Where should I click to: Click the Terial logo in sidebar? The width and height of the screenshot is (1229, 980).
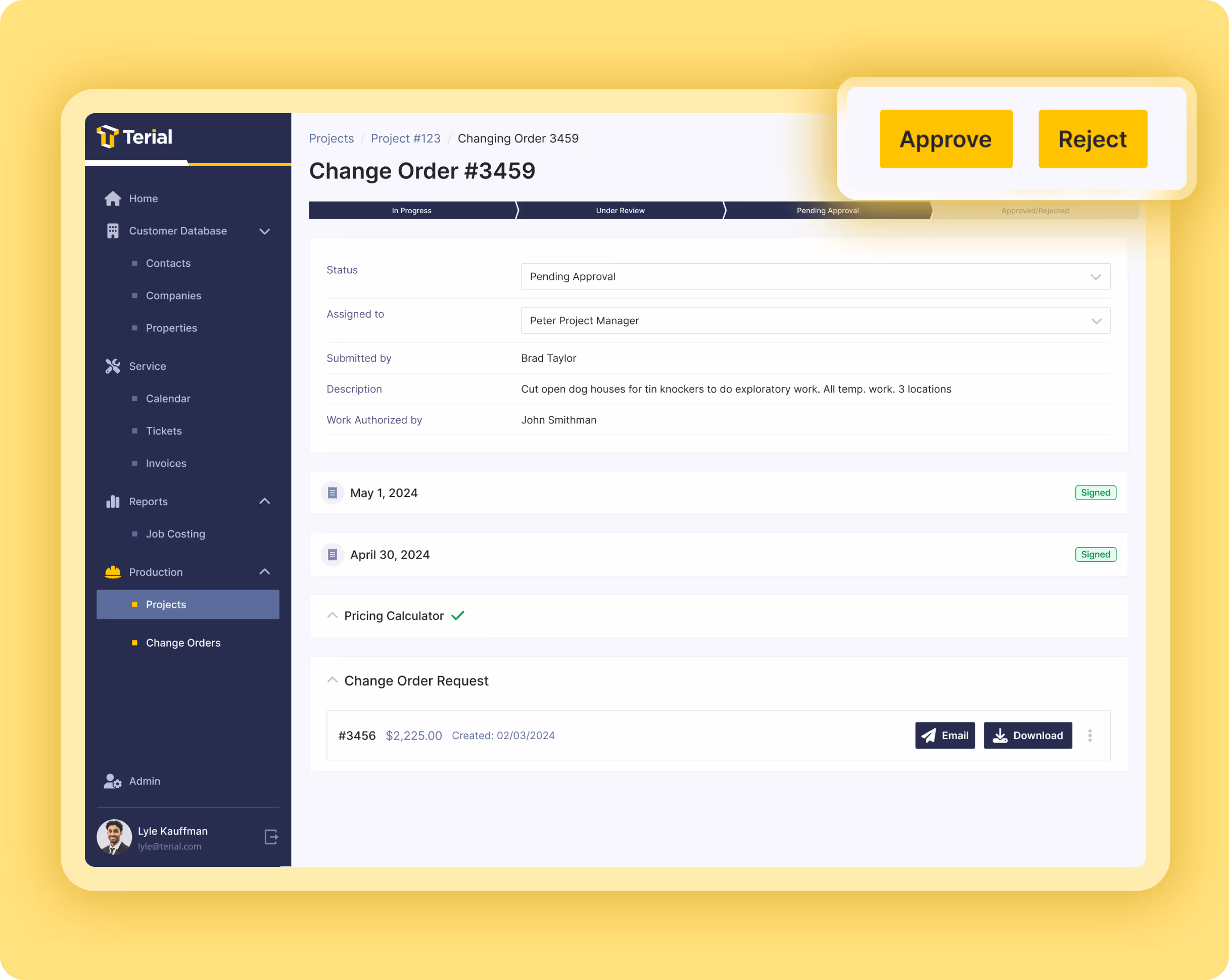(x=135, y=137)
